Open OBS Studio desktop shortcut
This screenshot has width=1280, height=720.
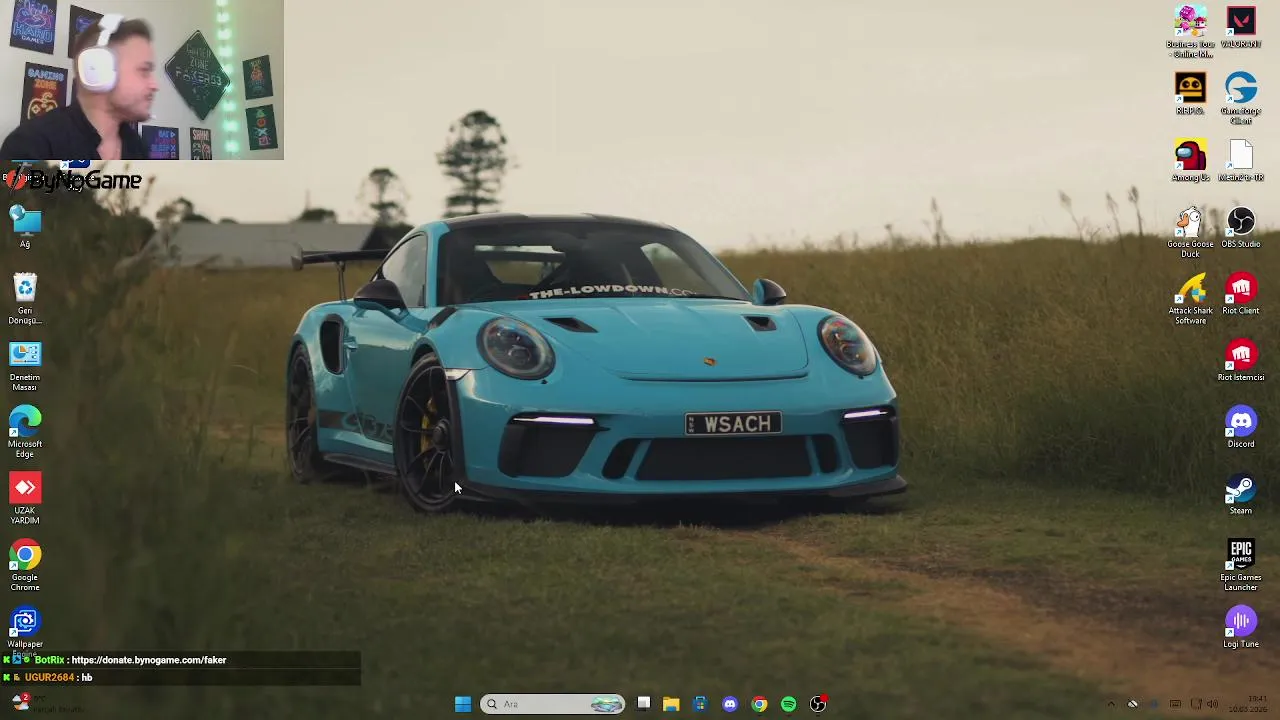[x=1241, y=228]
